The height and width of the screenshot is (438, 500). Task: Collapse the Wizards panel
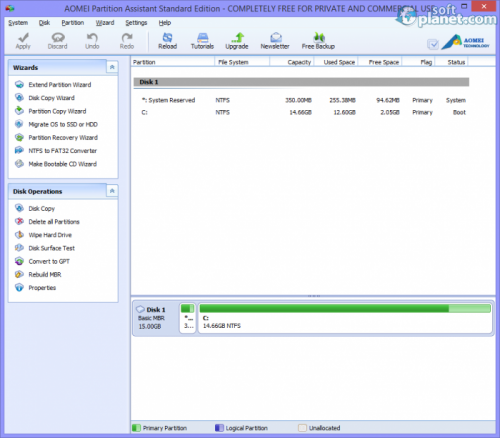pos(112,67)
